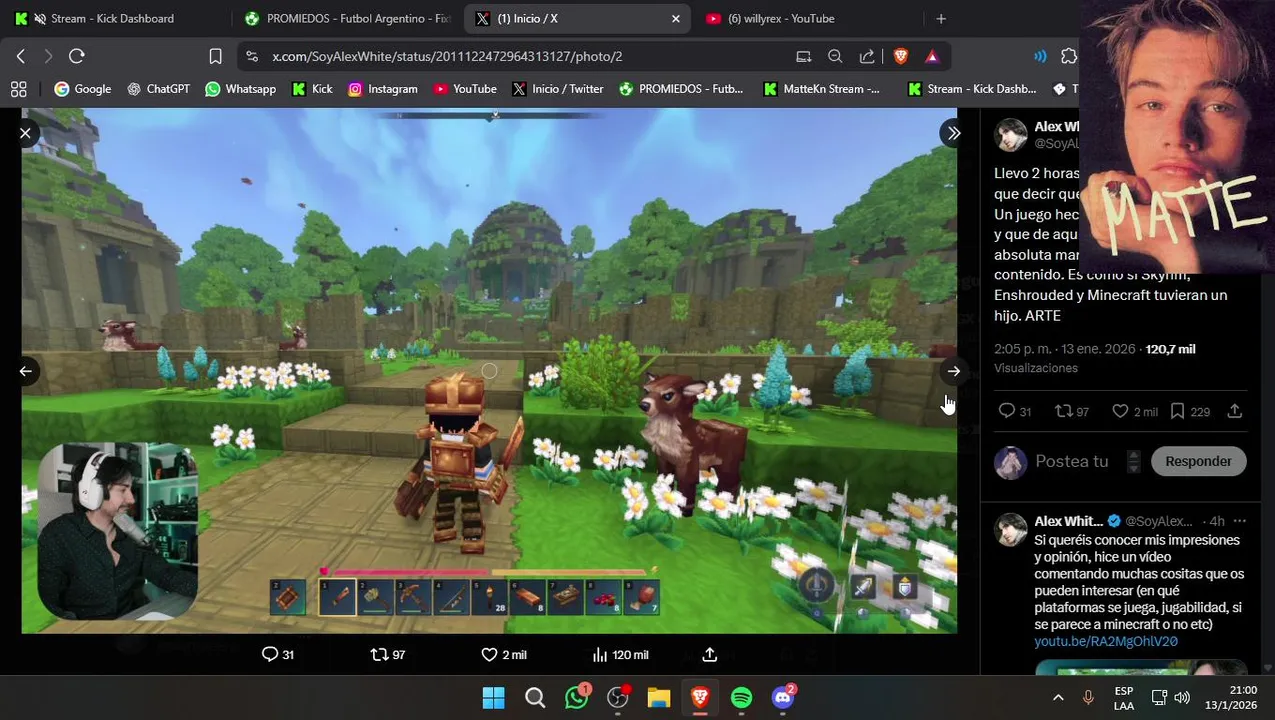Image resolution: width=1275 pixels, height=720 pixels.
Task: View analytics 120 mil under photo
Action: click(620, 654)
